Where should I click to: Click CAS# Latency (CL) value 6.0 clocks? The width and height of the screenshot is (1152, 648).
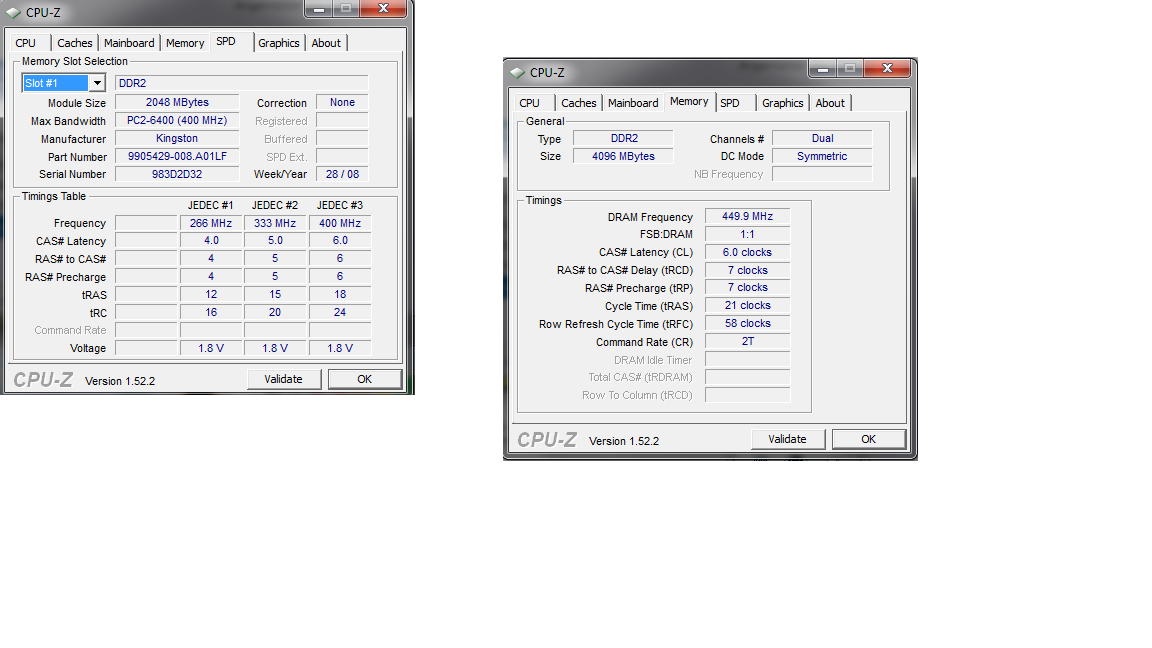click(747, 252)
